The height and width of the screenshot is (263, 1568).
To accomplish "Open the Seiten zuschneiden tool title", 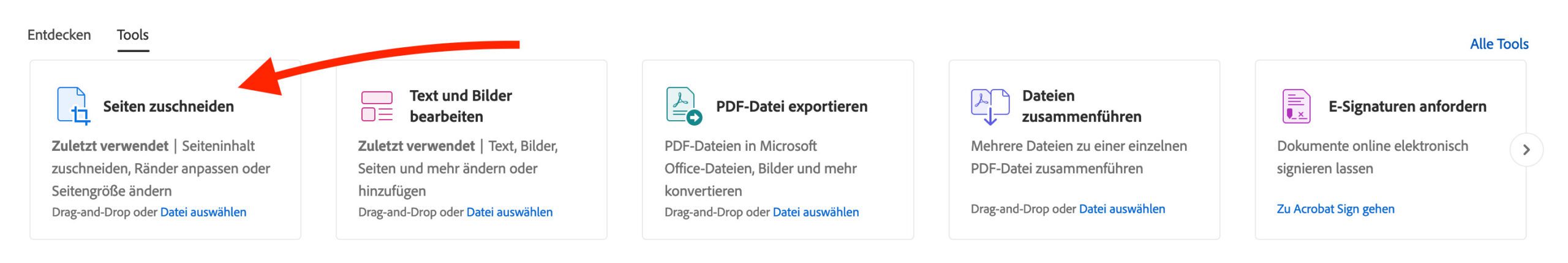I will [168, 107].
